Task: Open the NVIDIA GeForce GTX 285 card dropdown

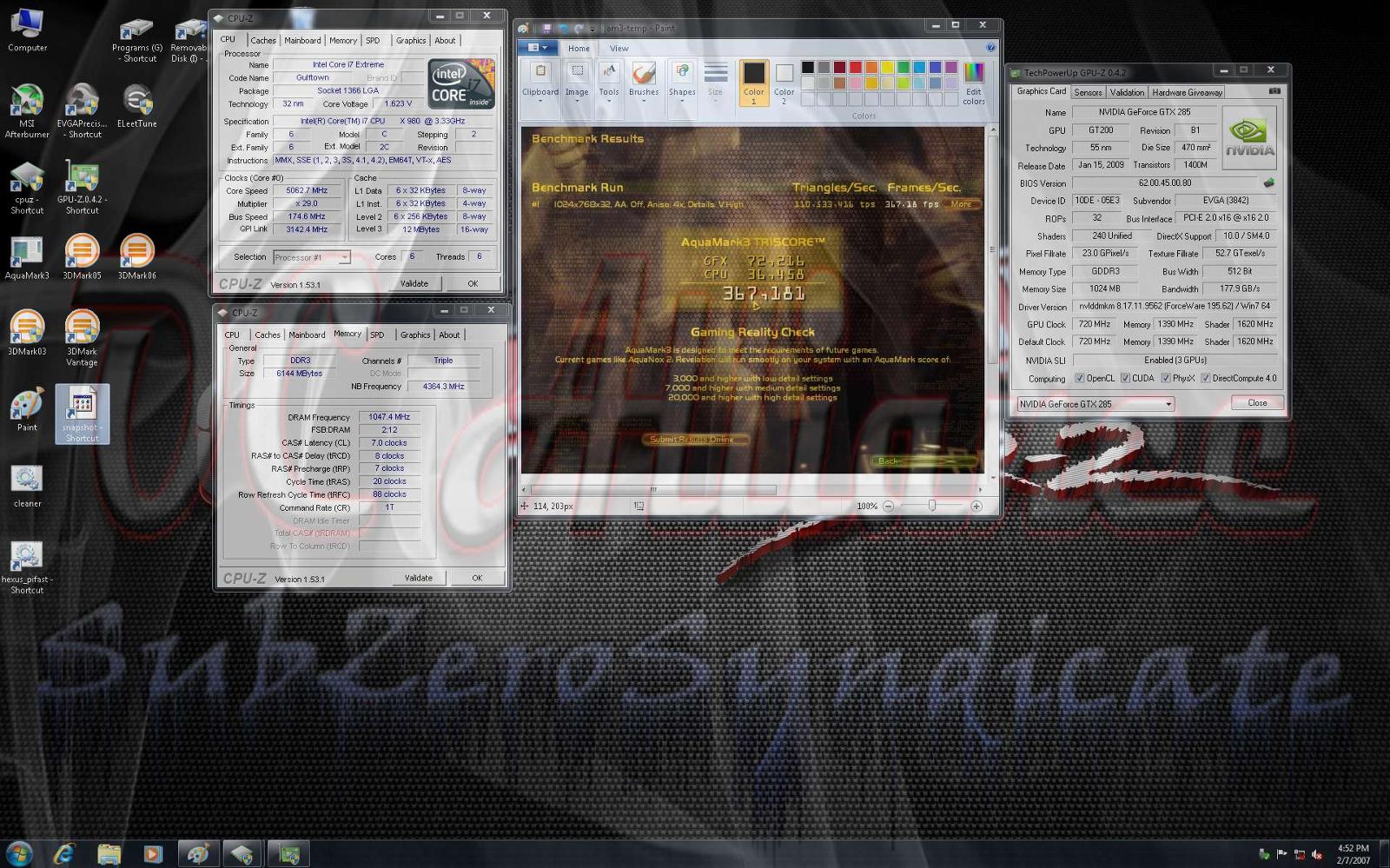Action: click(x=1095, y=404)
